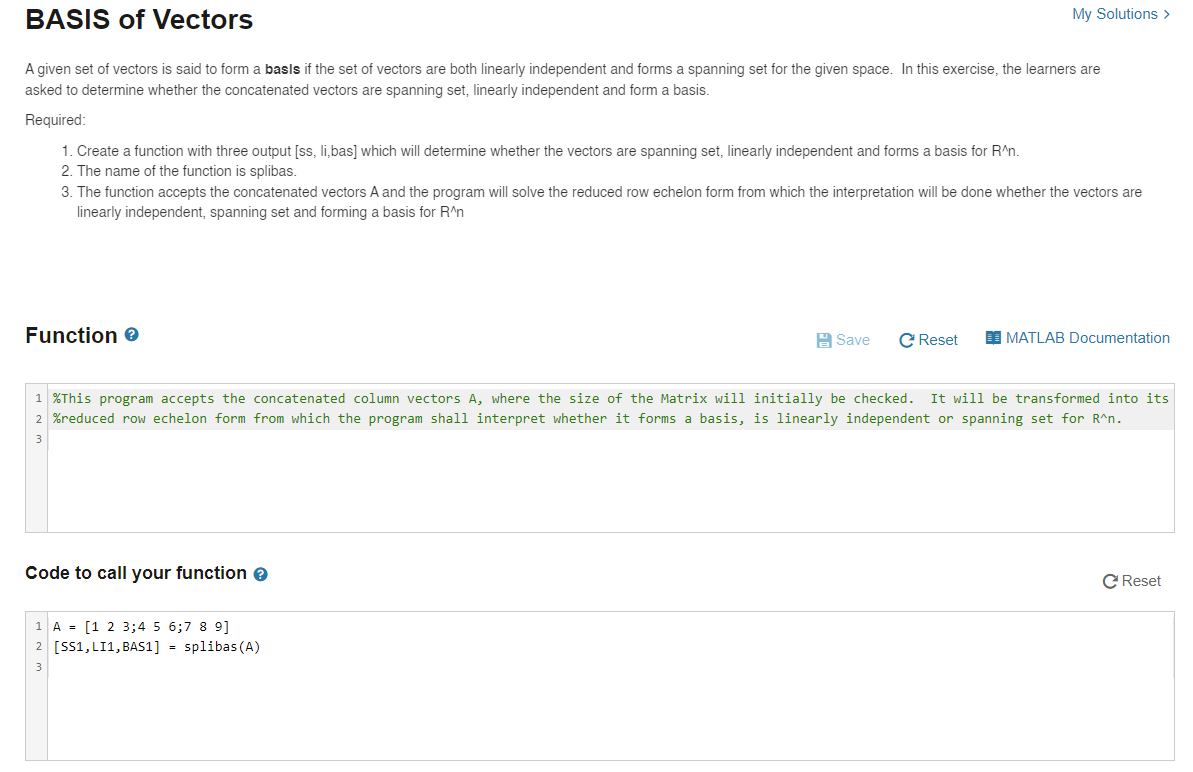The width and height of the screenshot is (1193, 772).
Task: Click line number 2 in the call code gutter
Action: [38, 646]
